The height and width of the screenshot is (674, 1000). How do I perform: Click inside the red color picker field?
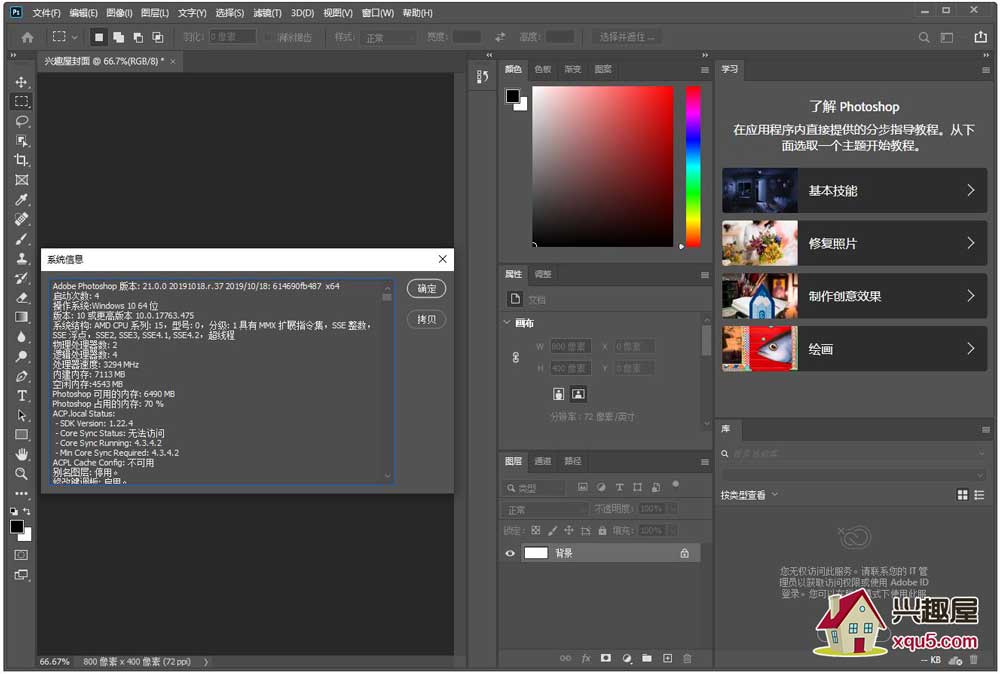[603, 166]
